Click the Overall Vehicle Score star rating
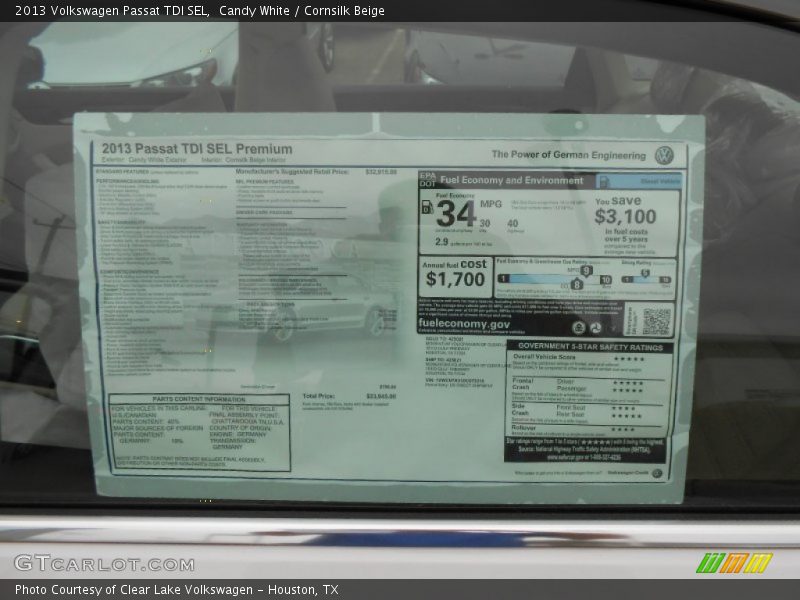 [629, 359]
